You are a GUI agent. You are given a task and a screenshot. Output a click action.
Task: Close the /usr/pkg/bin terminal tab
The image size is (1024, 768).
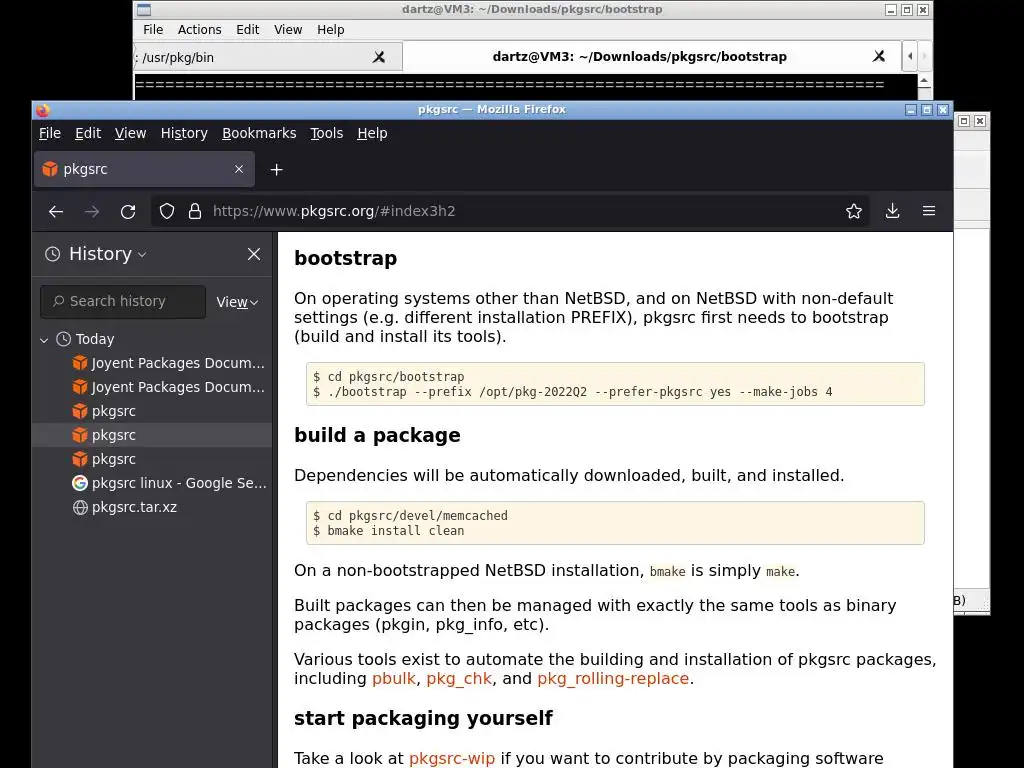(379, 57)
